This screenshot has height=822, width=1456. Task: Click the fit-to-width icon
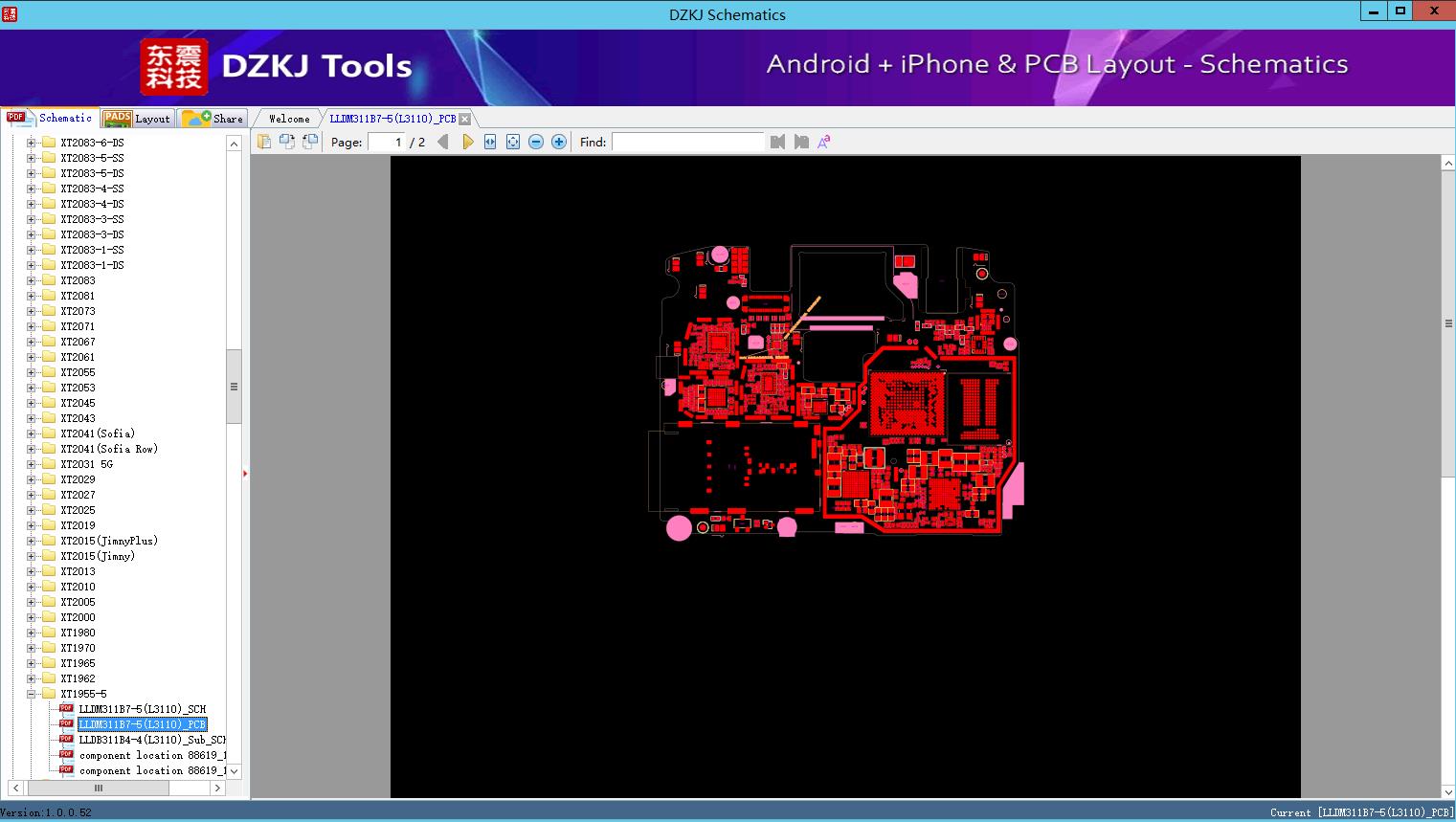click(x=490, y=142)
